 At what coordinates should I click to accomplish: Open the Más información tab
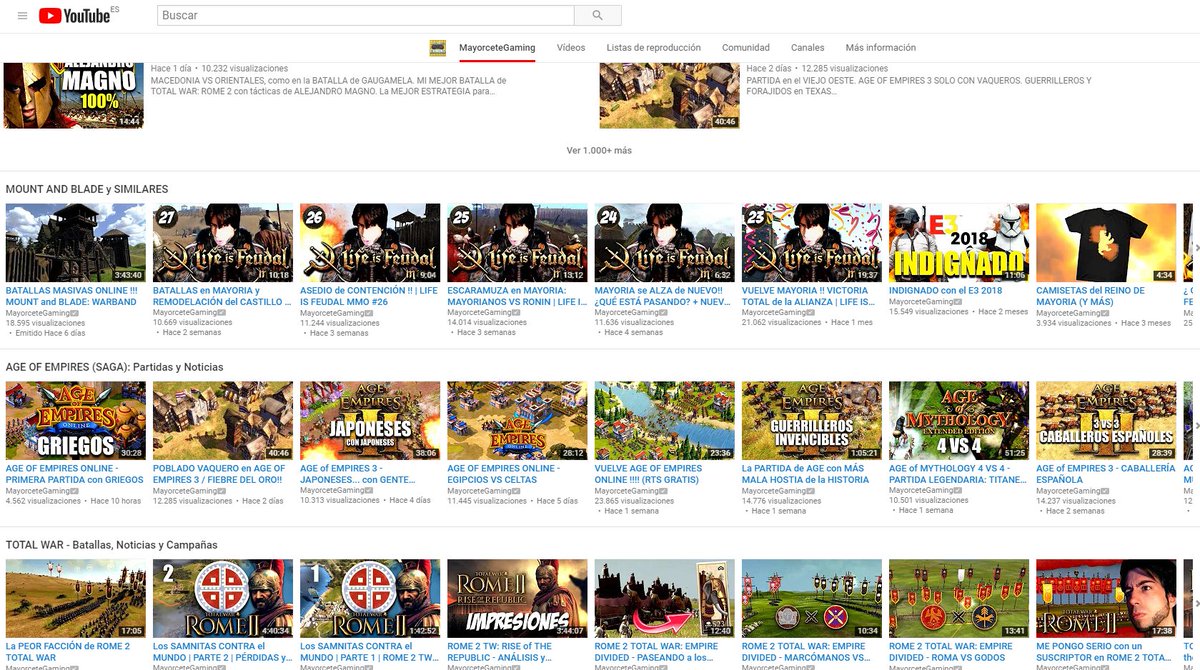tap(880, 48)
